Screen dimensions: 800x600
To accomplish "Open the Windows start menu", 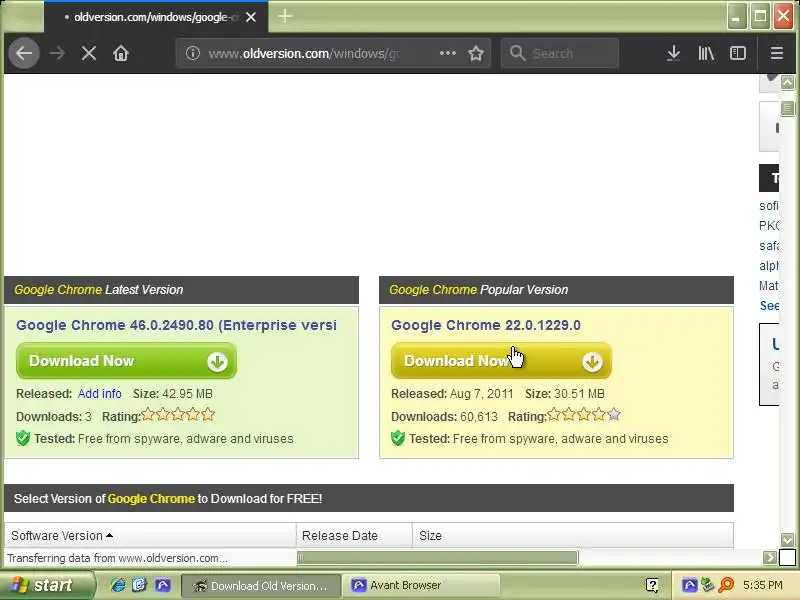I will pos(46,585).
